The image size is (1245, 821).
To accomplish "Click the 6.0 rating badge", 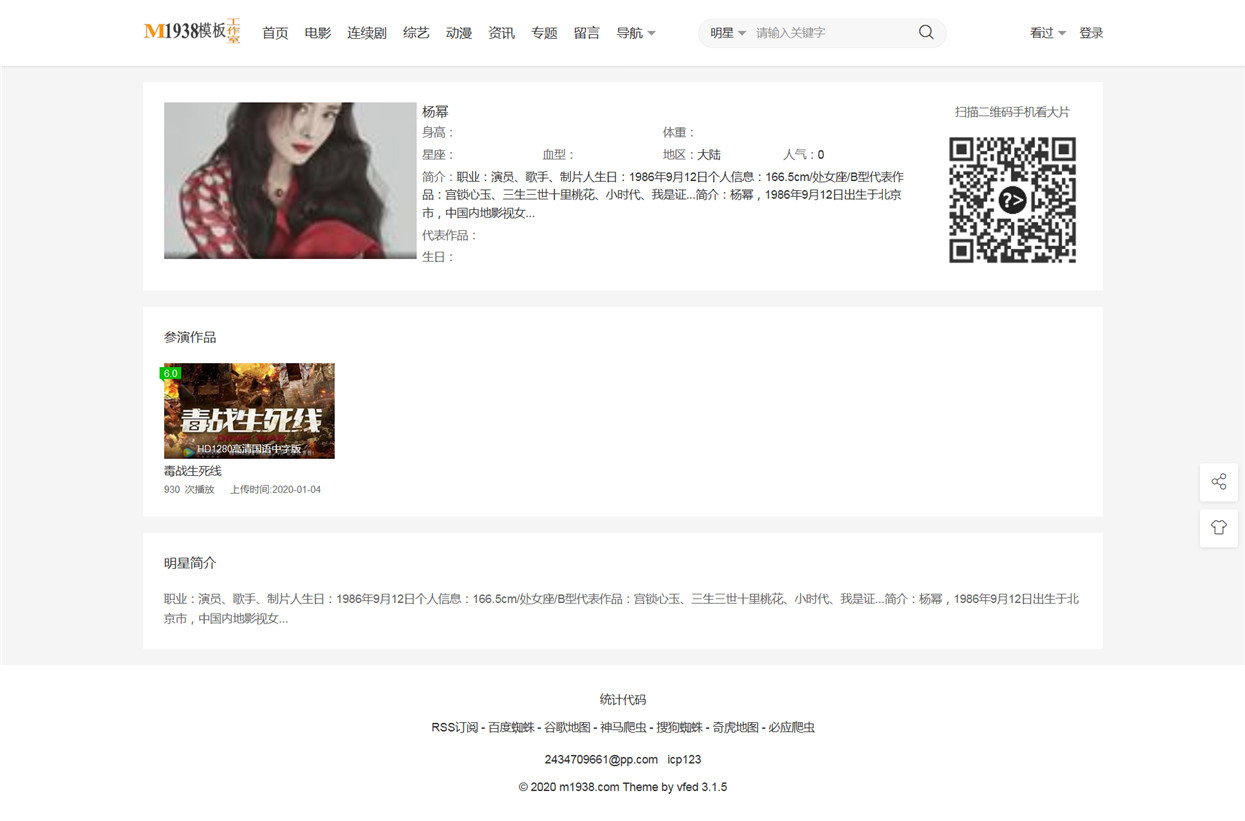I will (x=170, y=373).
